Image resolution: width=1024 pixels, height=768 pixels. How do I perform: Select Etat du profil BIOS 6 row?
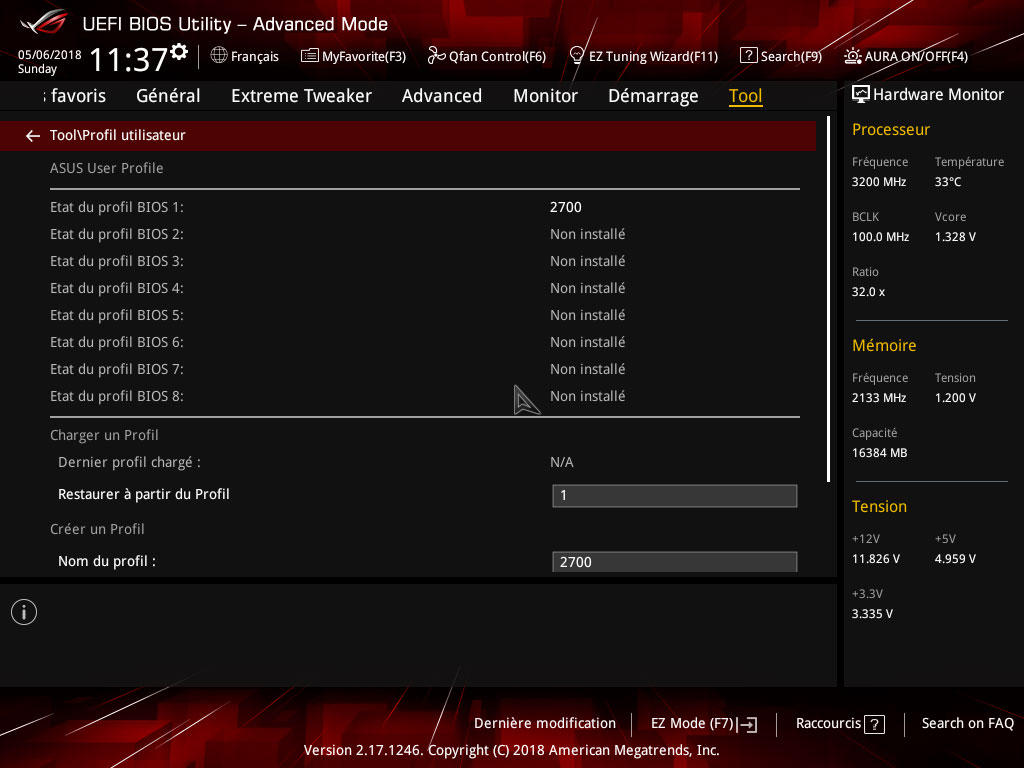[x=424, y=342]
